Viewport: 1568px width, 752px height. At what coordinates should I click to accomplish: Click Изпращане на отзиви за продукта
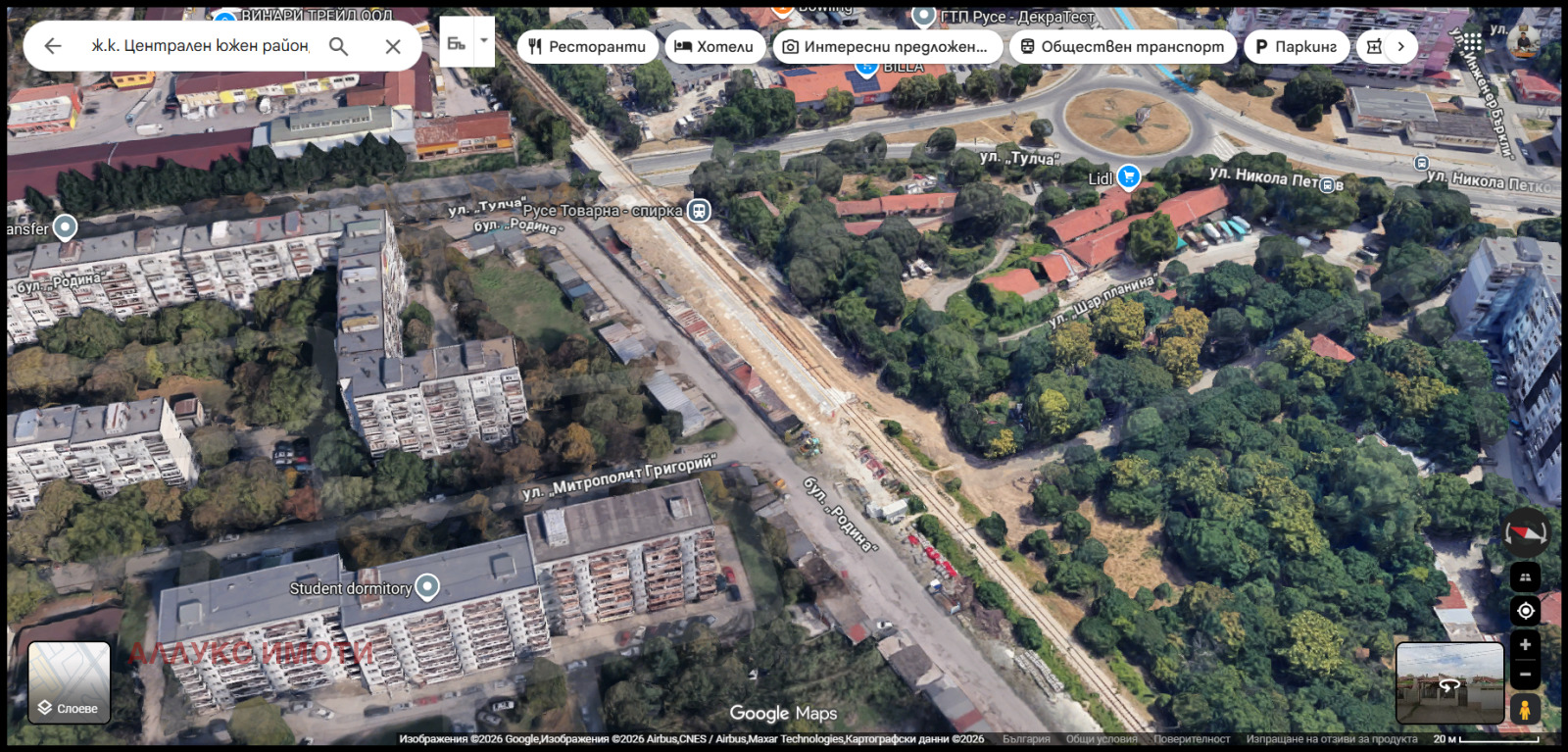point(1332,739)
